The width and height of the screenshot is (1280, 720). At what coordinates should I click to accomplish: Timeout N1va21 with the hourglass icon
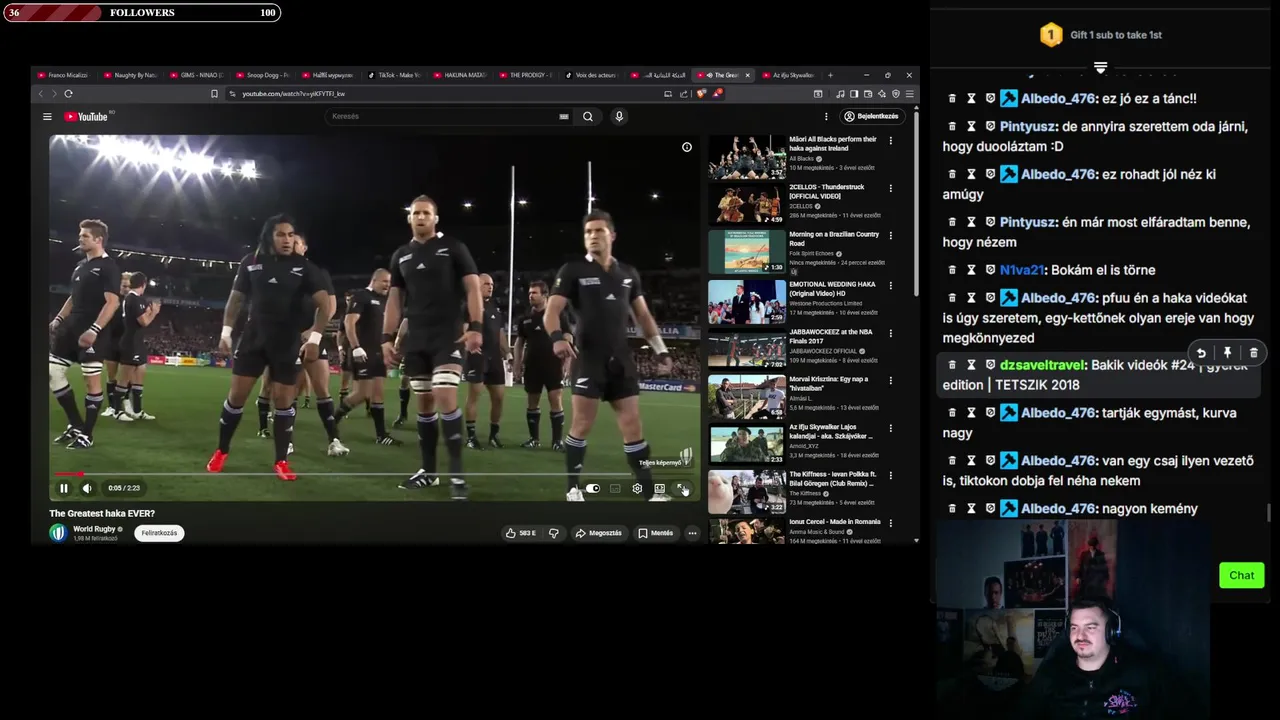971,270
